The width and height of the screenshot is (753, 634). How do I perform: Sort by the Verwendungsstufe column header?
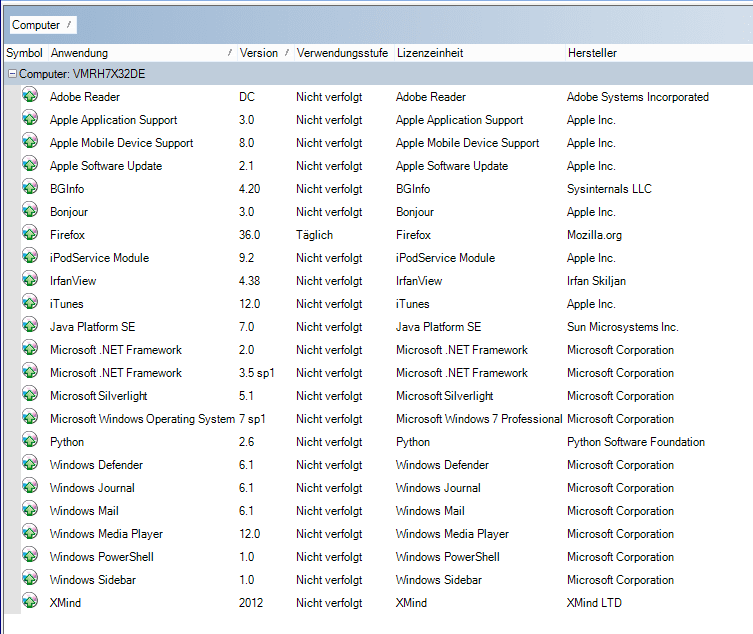(x=342, y=53)
